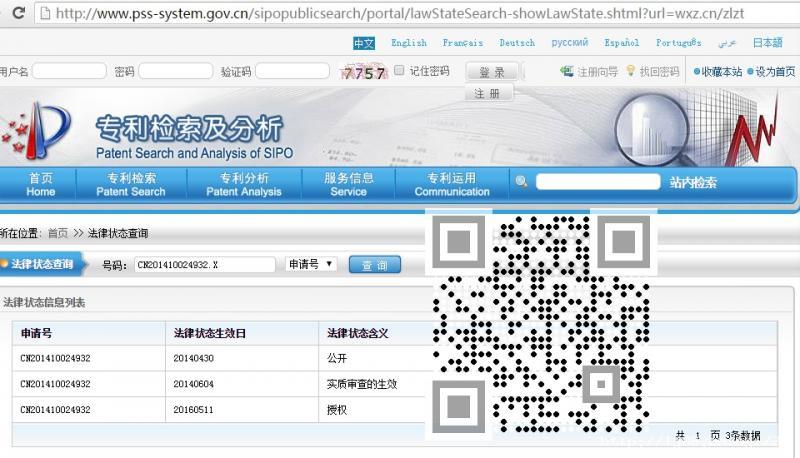Image resolution: width=800 pixels, height=458 pixels.
Task: Open the 专利运用 Communication menu
Action: pyautogui.click(x=452, y=184)
